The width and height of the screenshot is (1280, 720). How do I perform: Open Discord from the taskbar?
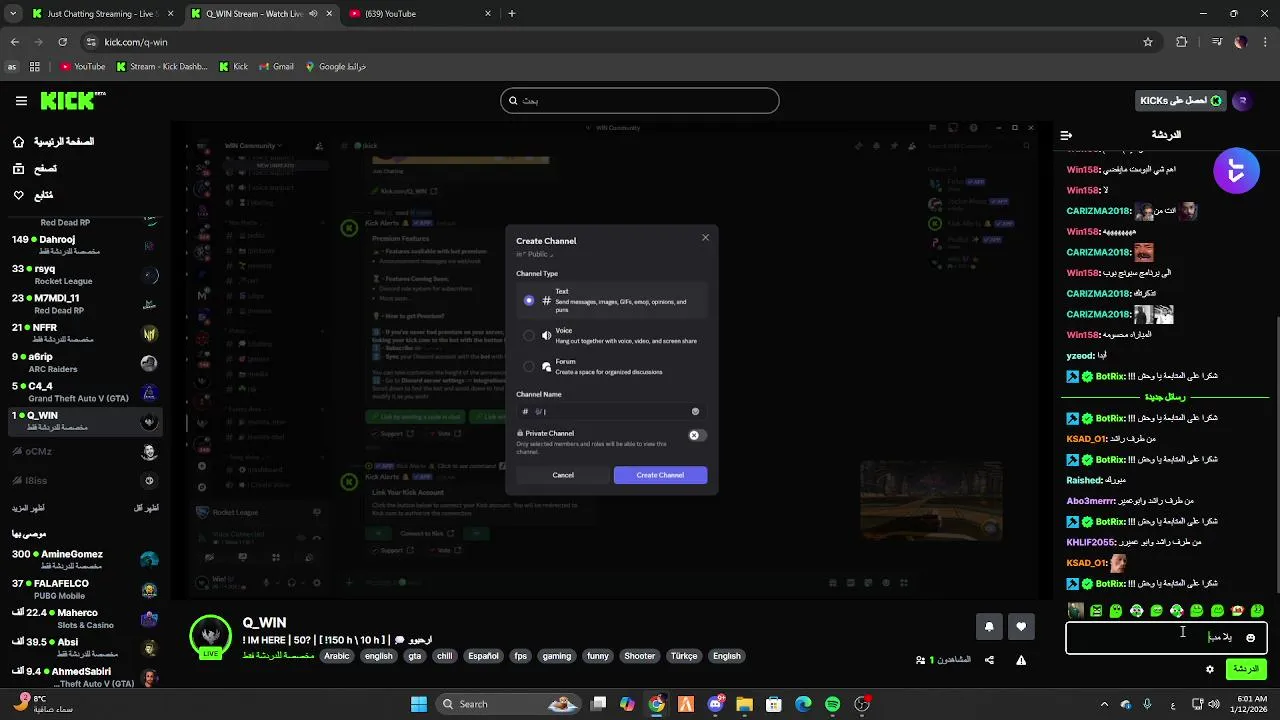pyautogui.click(x=715, y=704)
